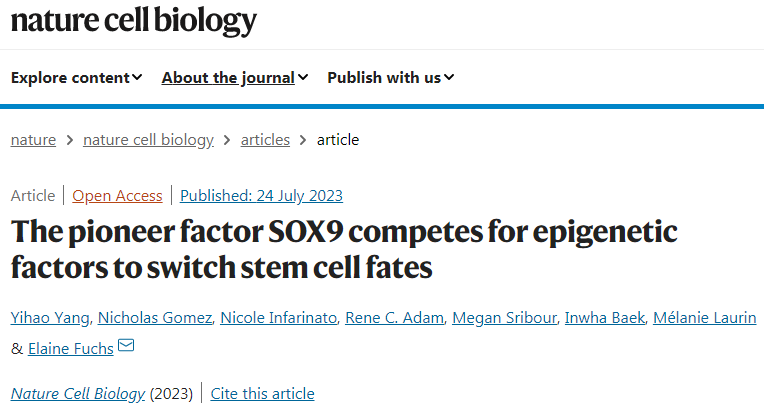Expand the Explore content menu
Image resolution: width=764 pixels, height=413 pixels.
pos(76,77)
